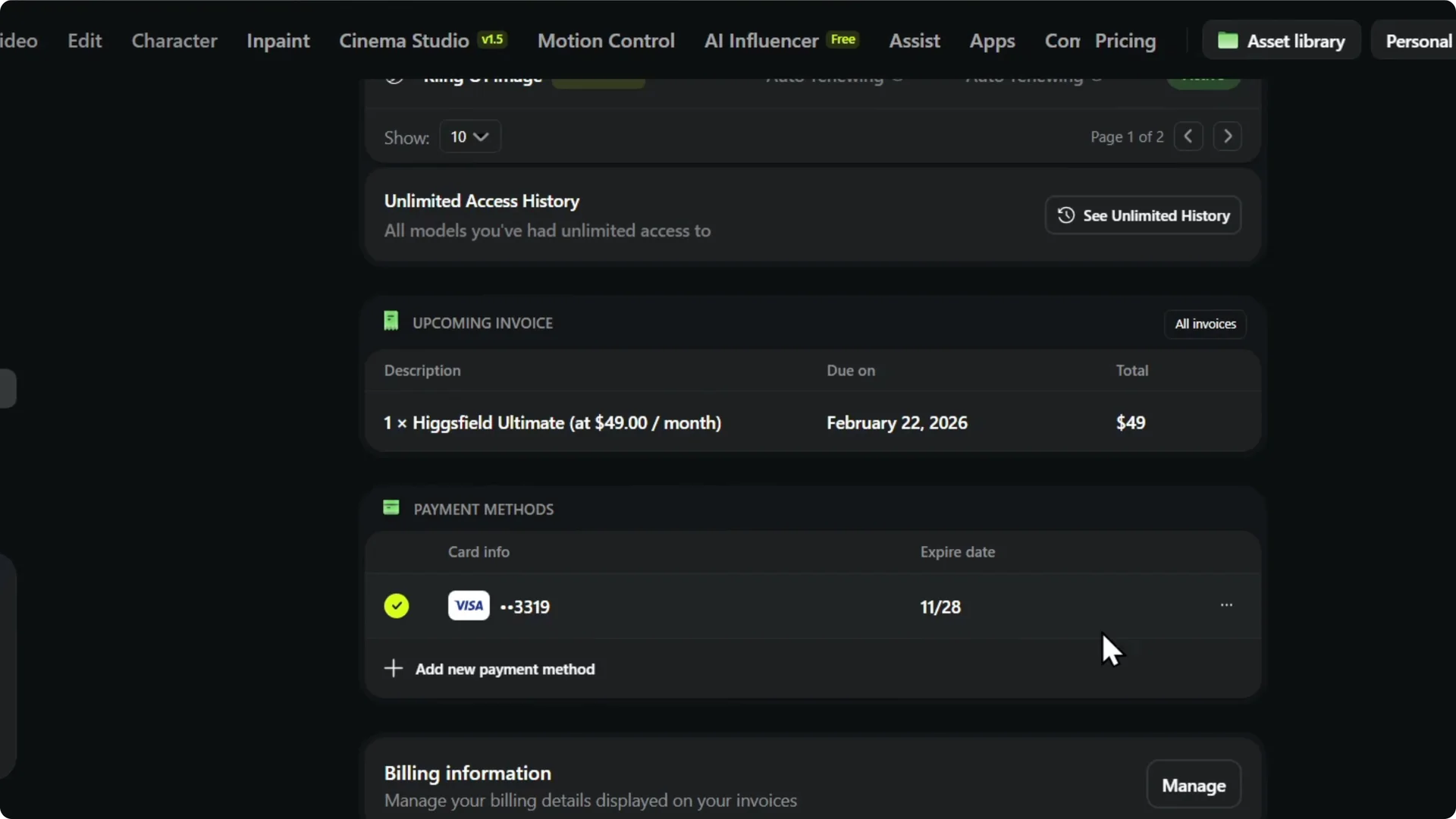Go back using the left page chevron

click(x=1188, y=136)
